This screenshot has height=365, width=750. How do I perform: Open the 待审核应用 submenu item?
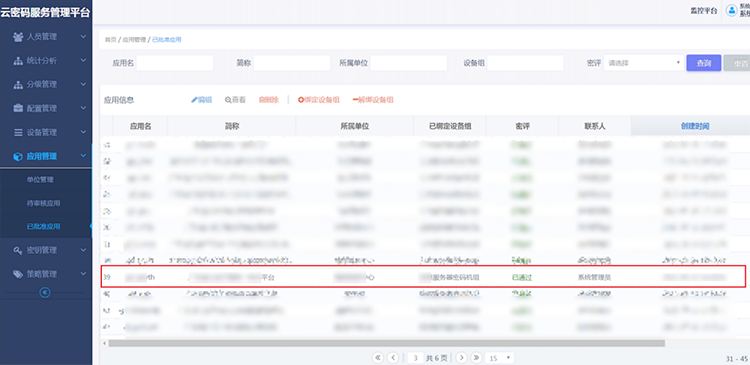(x=44, y=203)
